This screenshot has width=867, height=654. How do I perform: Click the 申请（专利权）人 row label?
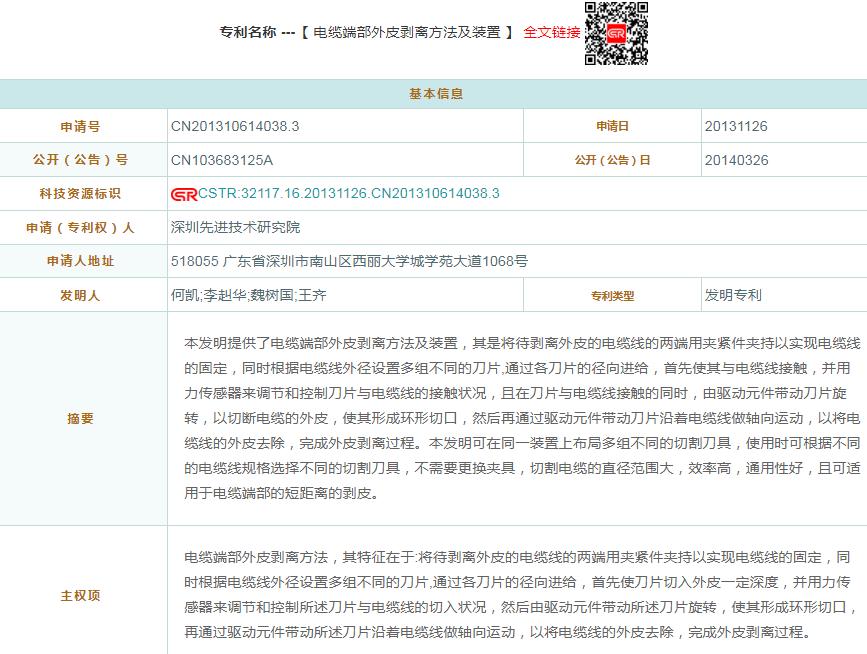pyautogui.click(x=80, y=228)
